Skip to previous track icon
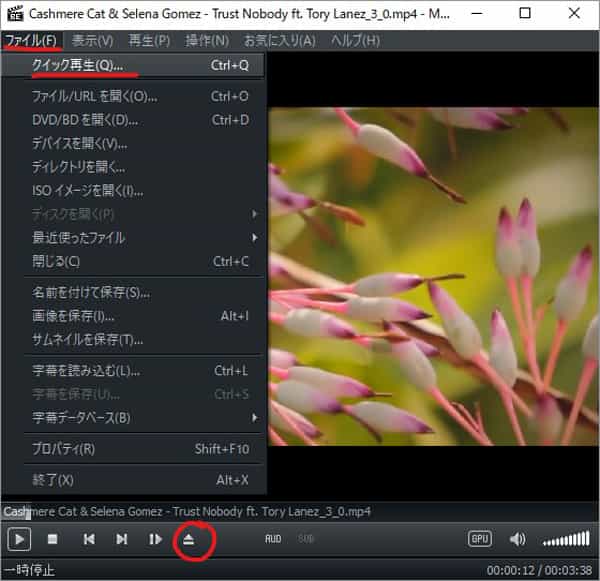The height and width of the screenshot is (581, 600). (89, 539)
